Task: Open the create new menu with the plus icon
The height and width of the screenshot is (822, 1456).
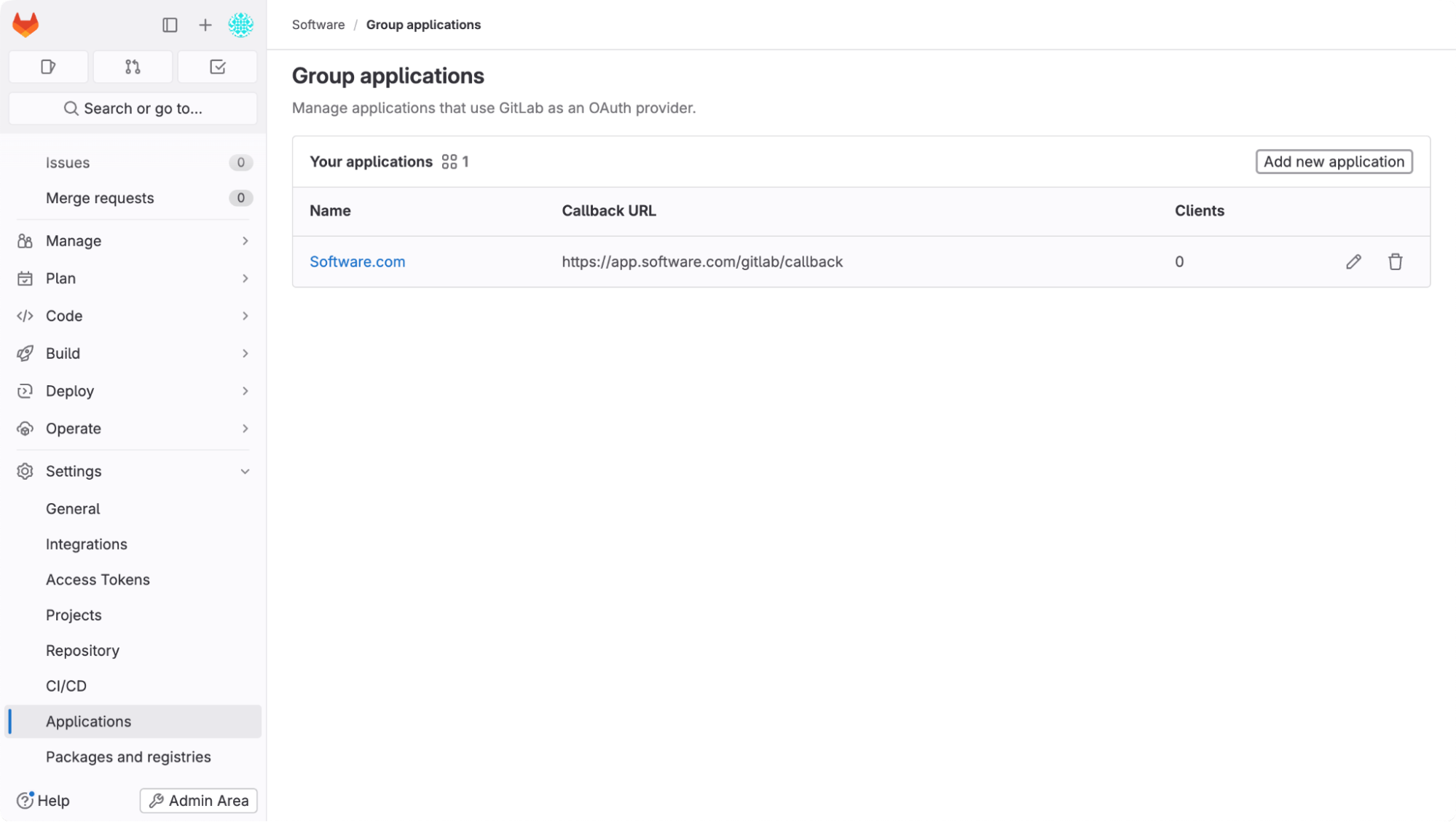Action: click(204, 24)
